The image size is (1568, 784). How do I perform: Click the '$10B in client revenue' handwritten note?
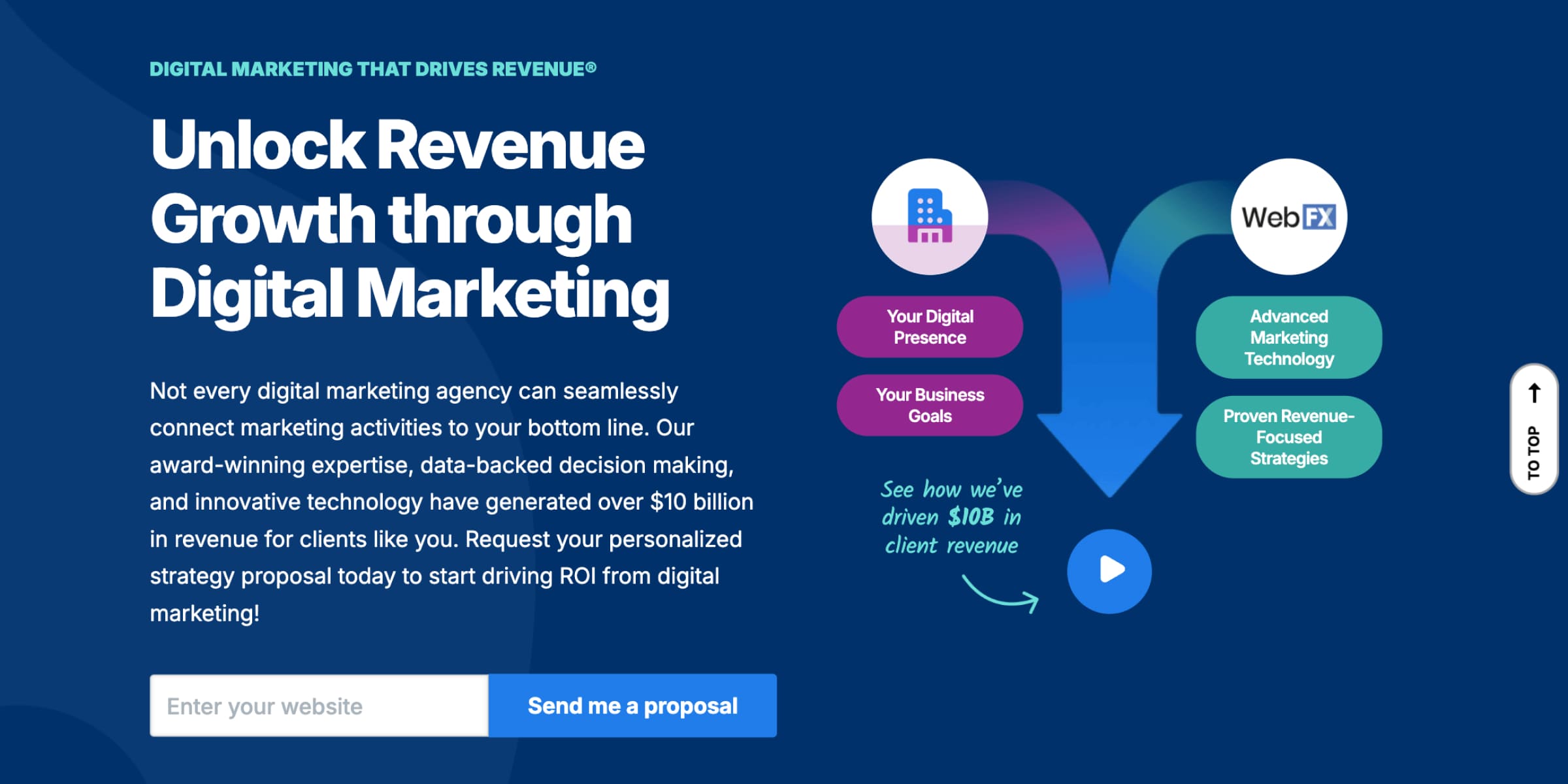pyautogui.click(x=951, y=517)
